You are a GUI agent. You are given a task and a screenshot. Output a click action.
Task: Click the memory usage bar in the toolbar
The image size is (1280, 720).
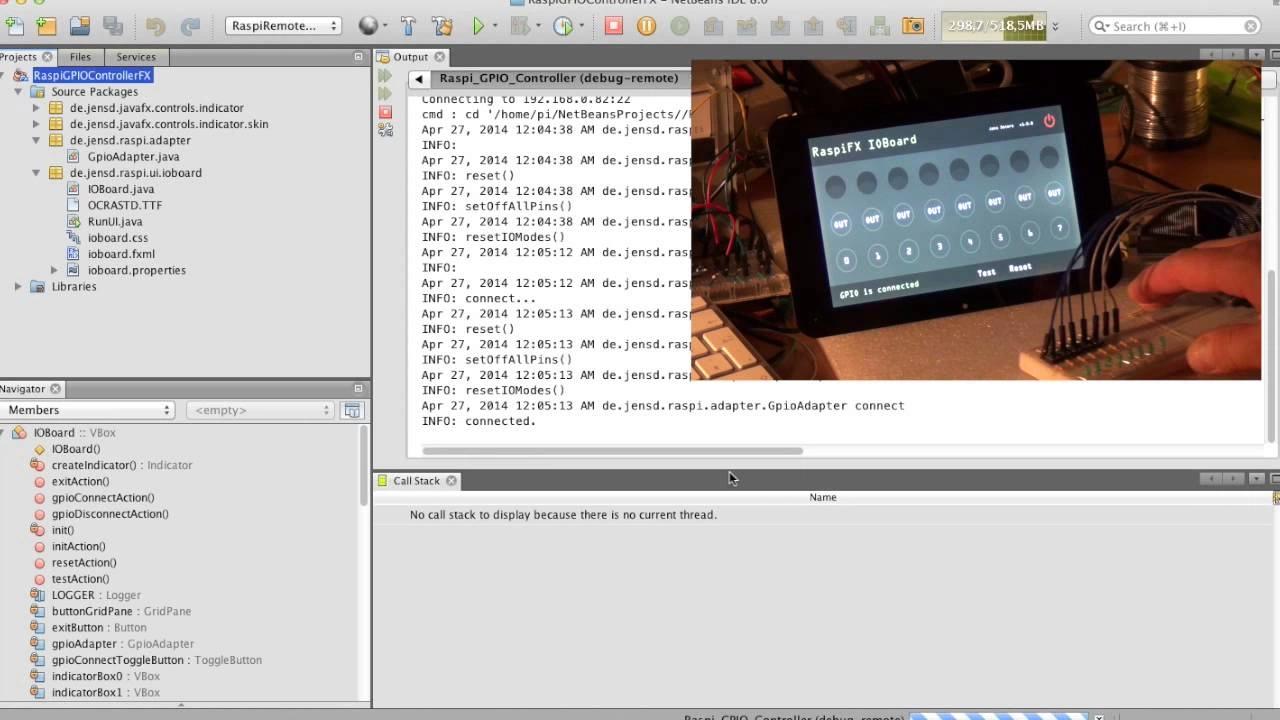pos(995,26)
